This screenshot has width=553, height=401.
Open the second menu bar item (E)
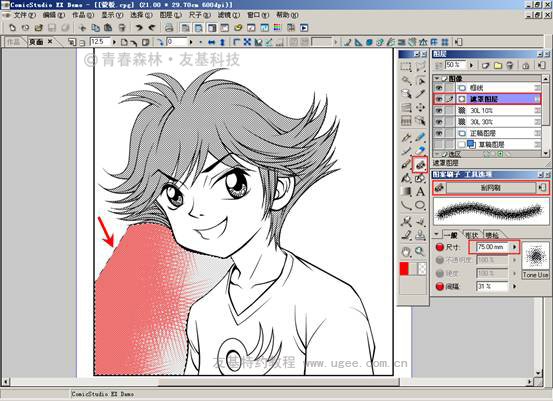coord(54,15)
